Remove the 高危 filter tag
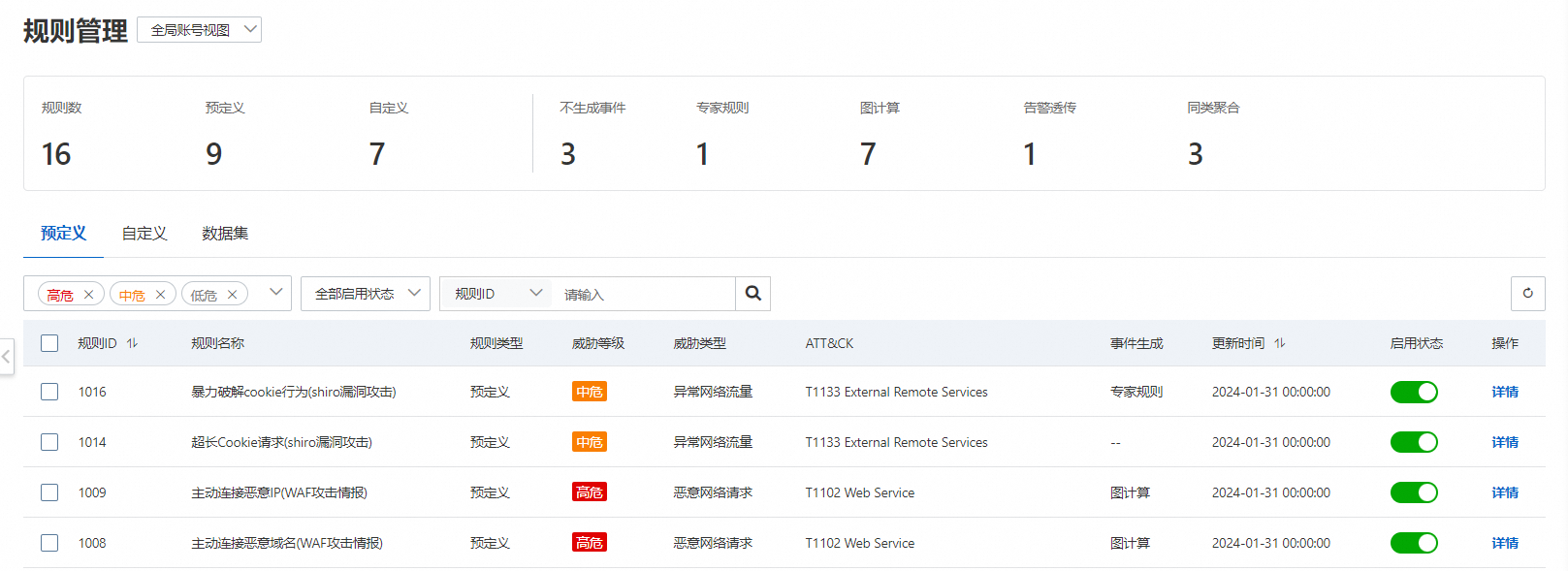This screenshot has width=1568, height=571. 88,295
